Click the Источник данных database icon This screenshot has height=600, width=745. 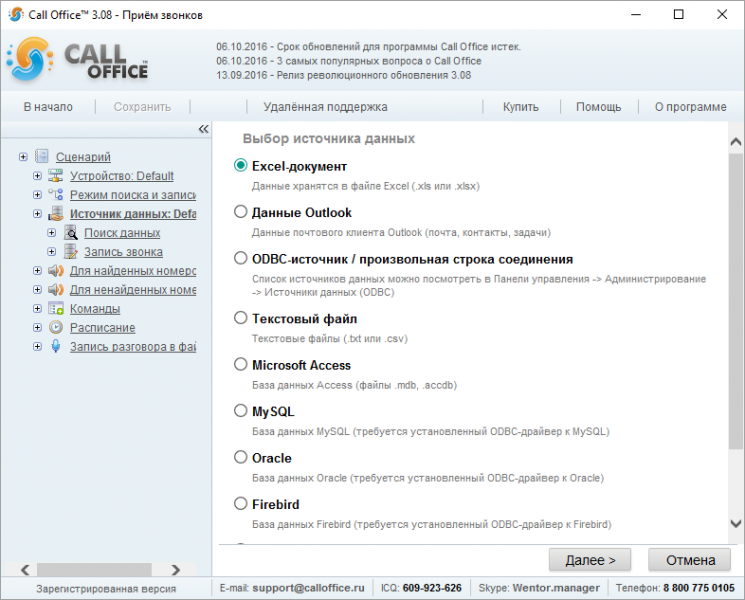(56, 213)
